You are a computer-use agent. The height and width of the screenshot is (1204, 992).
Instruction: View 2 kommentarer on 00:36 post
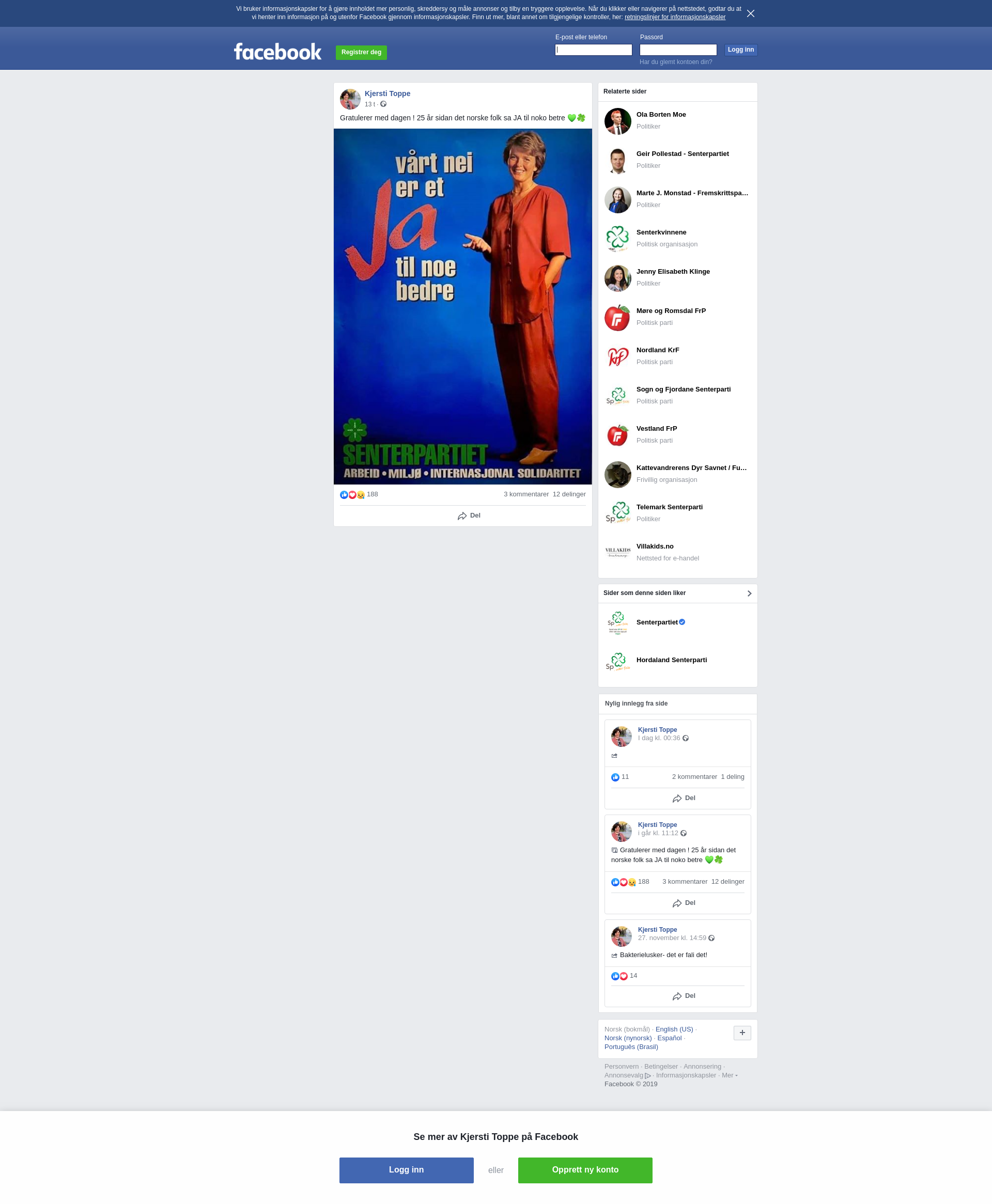694,777
